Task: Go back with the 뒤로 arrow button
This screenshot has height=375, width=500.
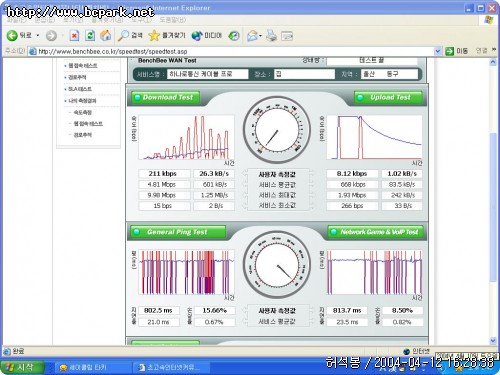Action: click(19, 35)
